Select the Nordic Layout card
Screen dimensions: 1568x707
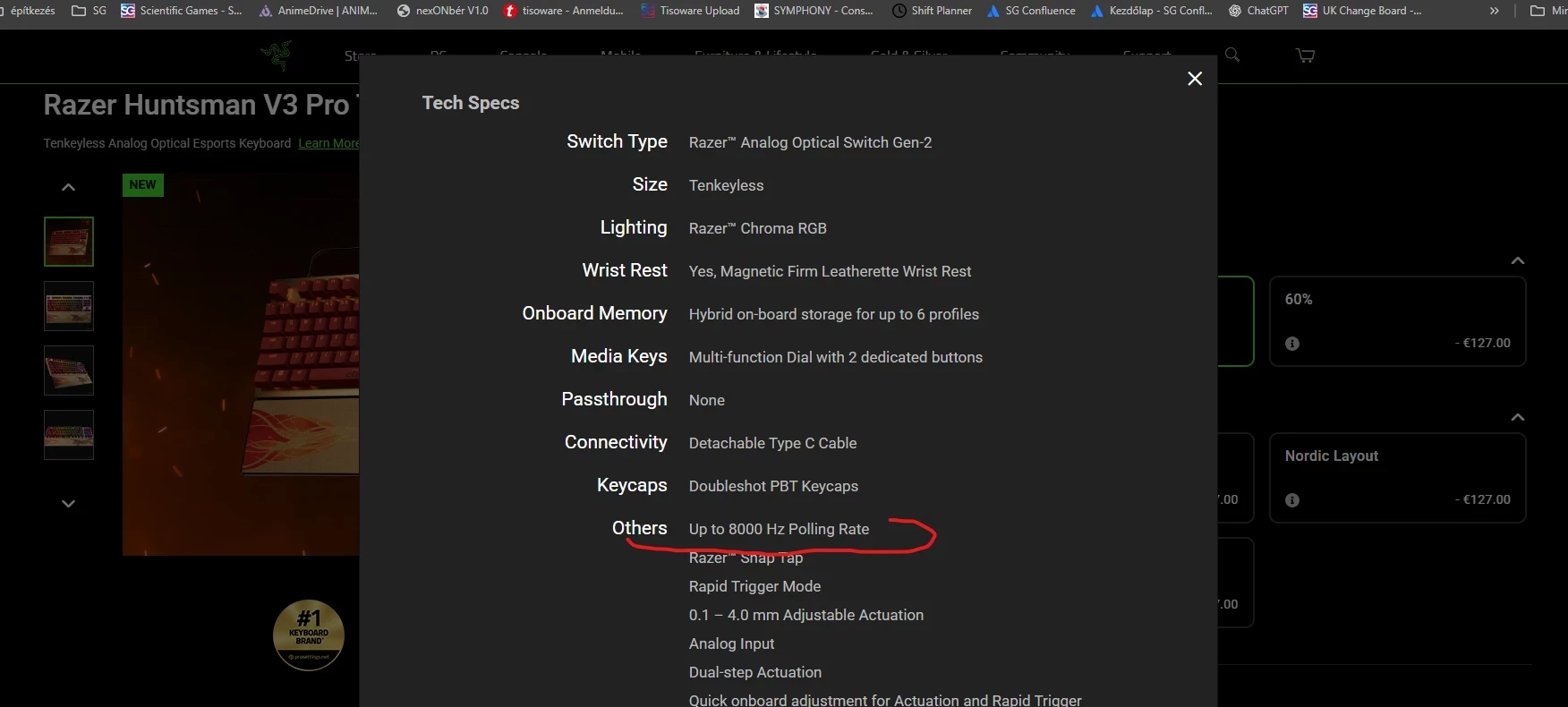(1398, 478)
